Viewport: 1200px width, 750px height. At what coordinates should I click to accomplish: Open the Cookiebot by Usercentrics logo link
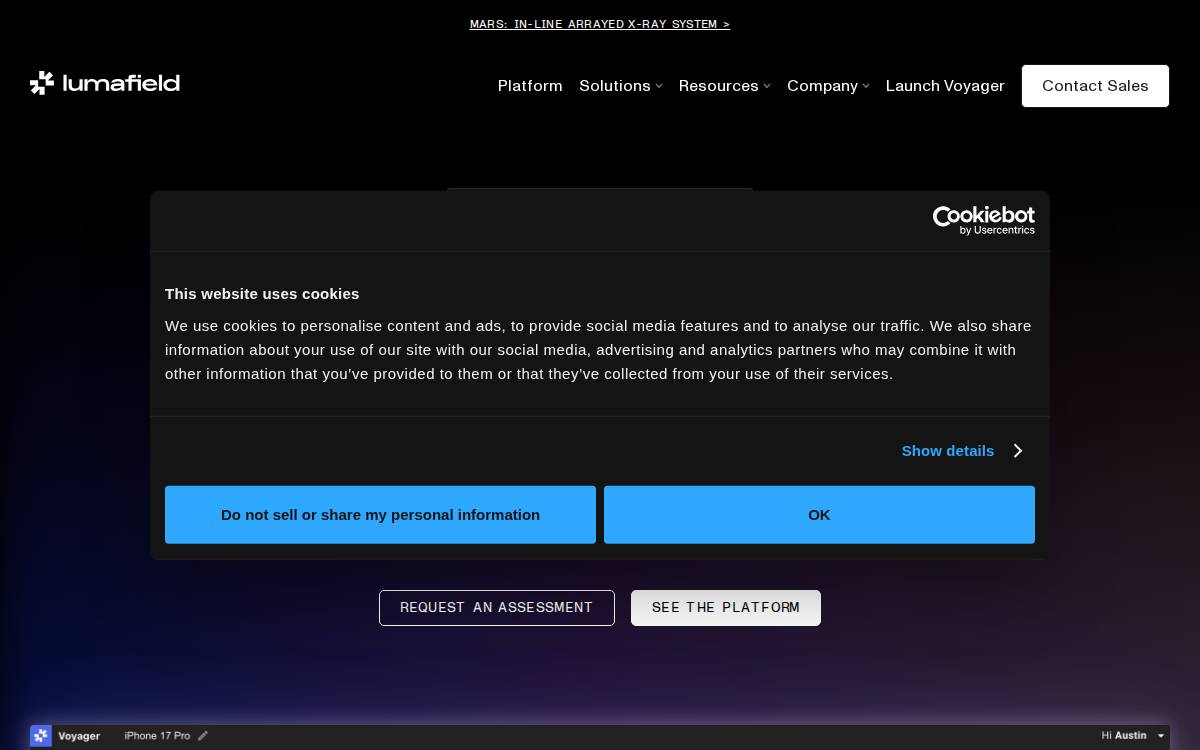(x=984, y=220)
